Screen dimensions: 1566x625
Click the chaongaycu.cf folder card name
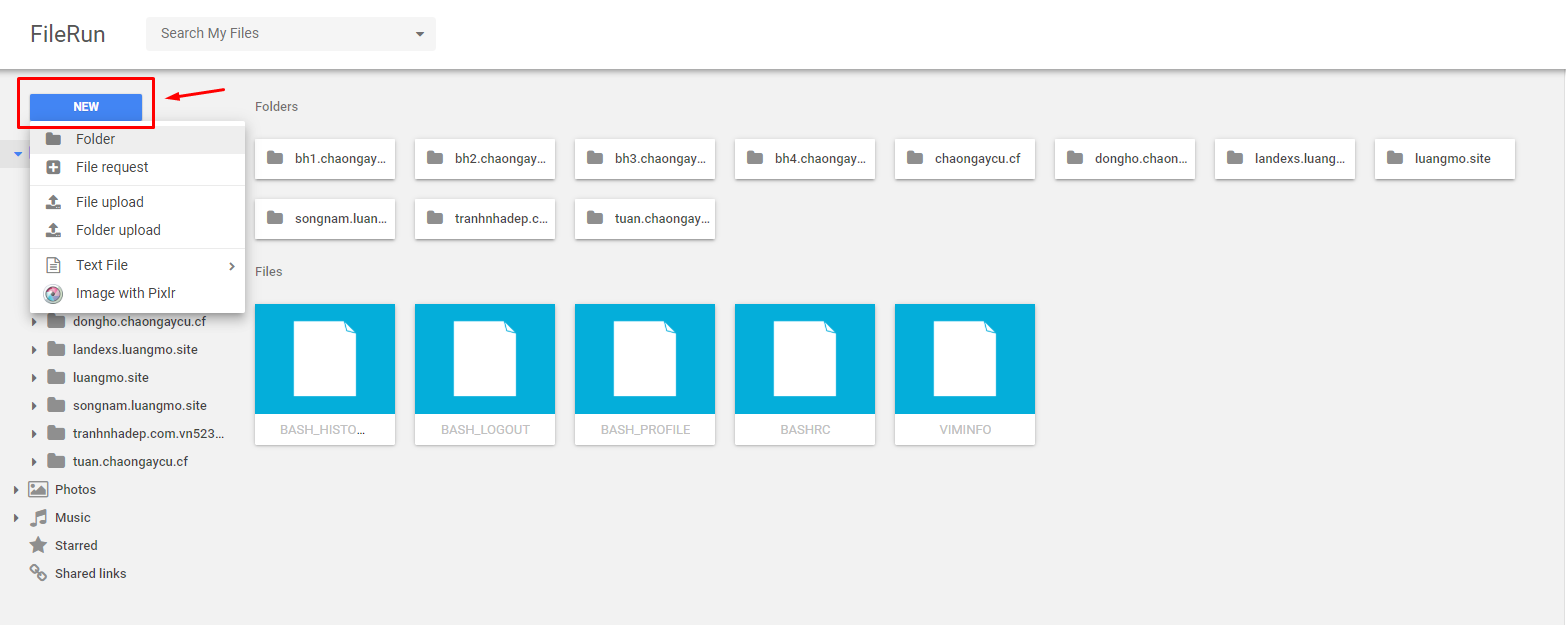[x=978, y=158]
